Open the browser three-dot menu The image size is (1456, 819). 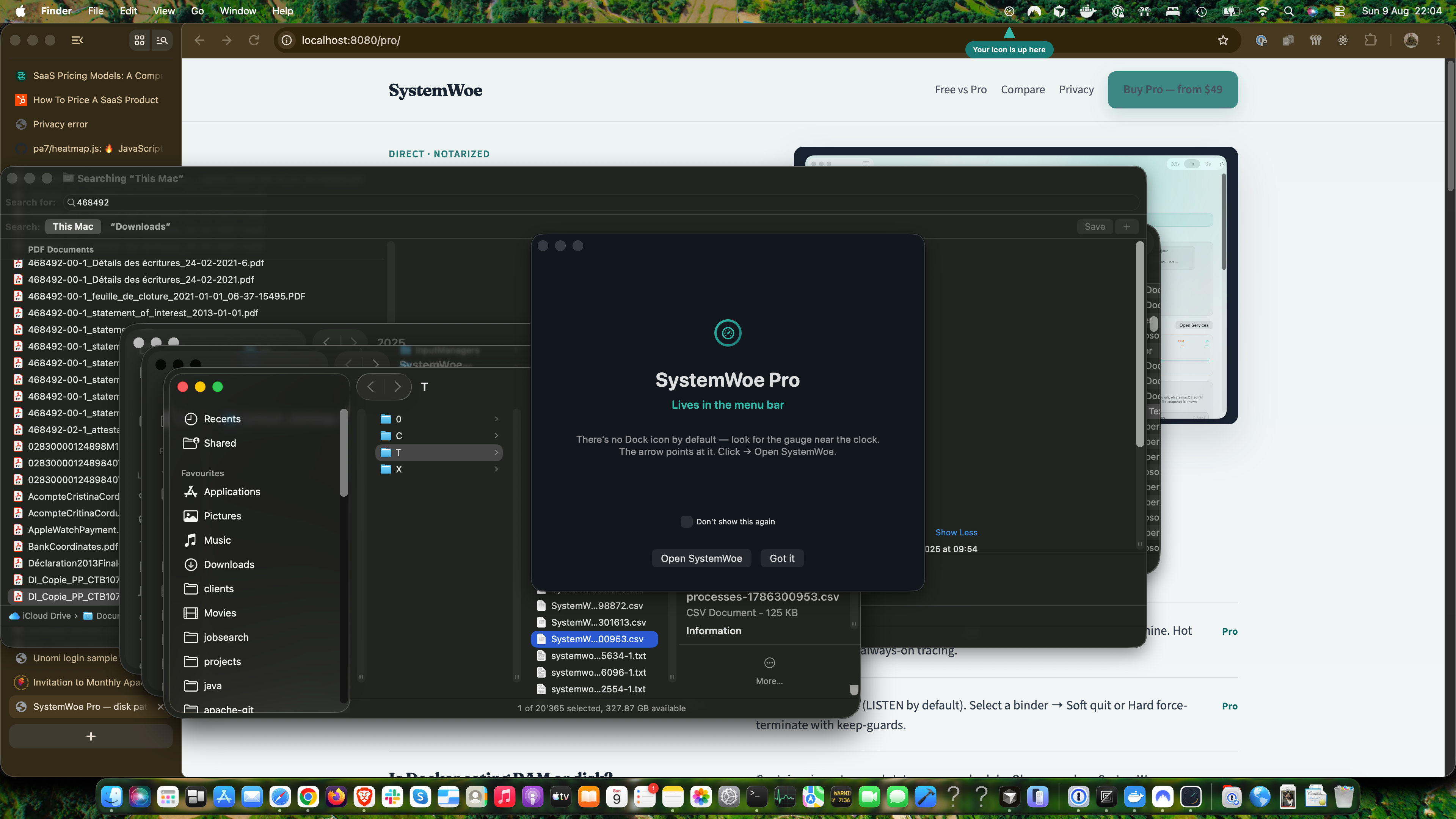tap(1439, 40)
